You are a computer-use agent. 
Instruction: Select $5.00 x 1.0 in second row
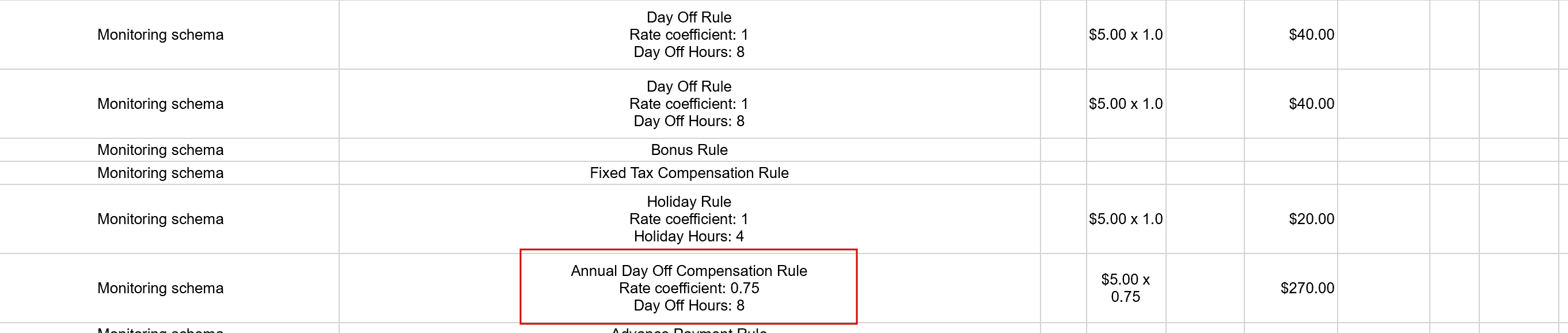pyautogui.click(x=1125, y=104)
